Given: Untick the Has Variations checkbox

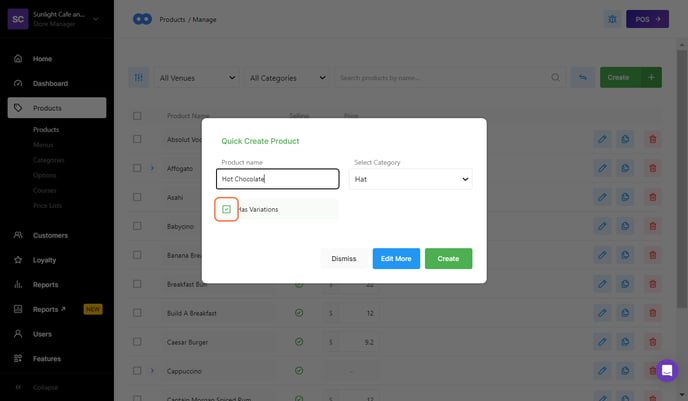Looking at the screenshot, I should pyautogui.click(x=227, y=209).
